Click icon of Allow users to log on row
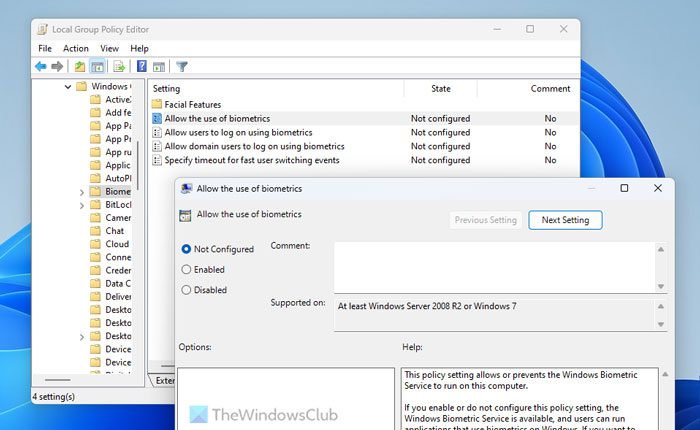Image resolution: width=700 pixels, height=430 pixels. 157,132
